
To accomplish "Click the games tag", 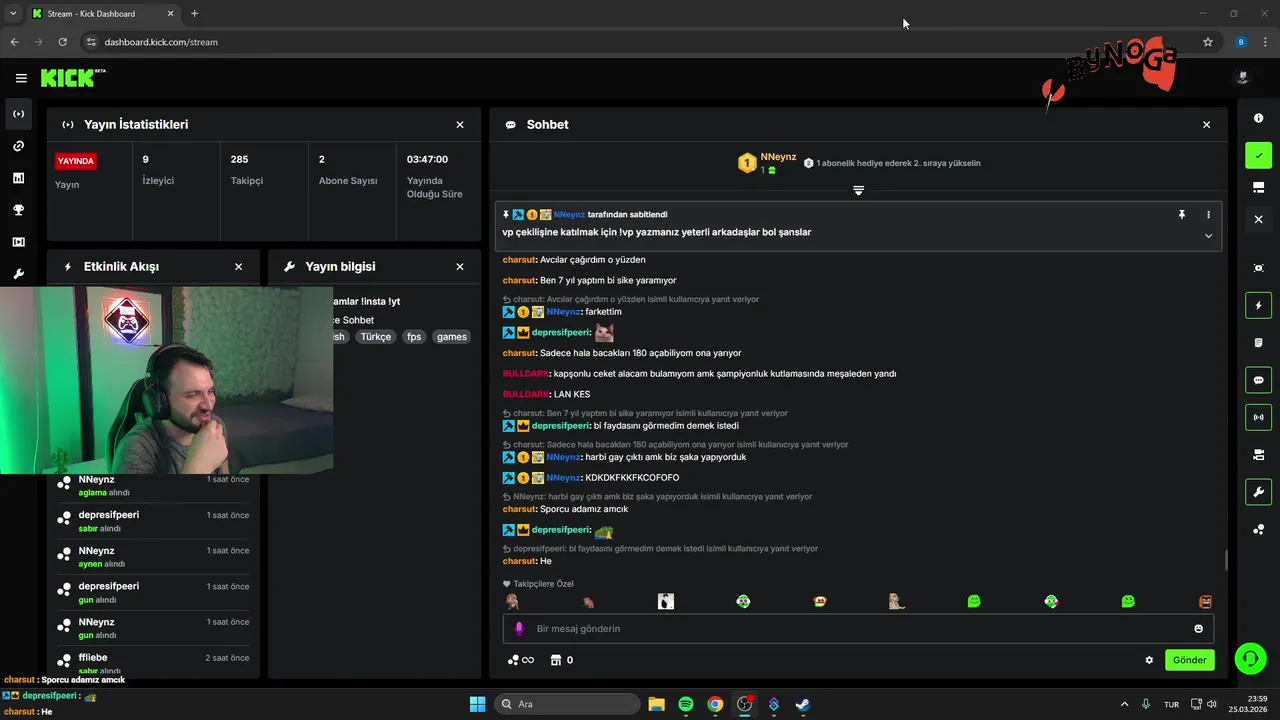I will pyautogui.click(x=452, y=337).
